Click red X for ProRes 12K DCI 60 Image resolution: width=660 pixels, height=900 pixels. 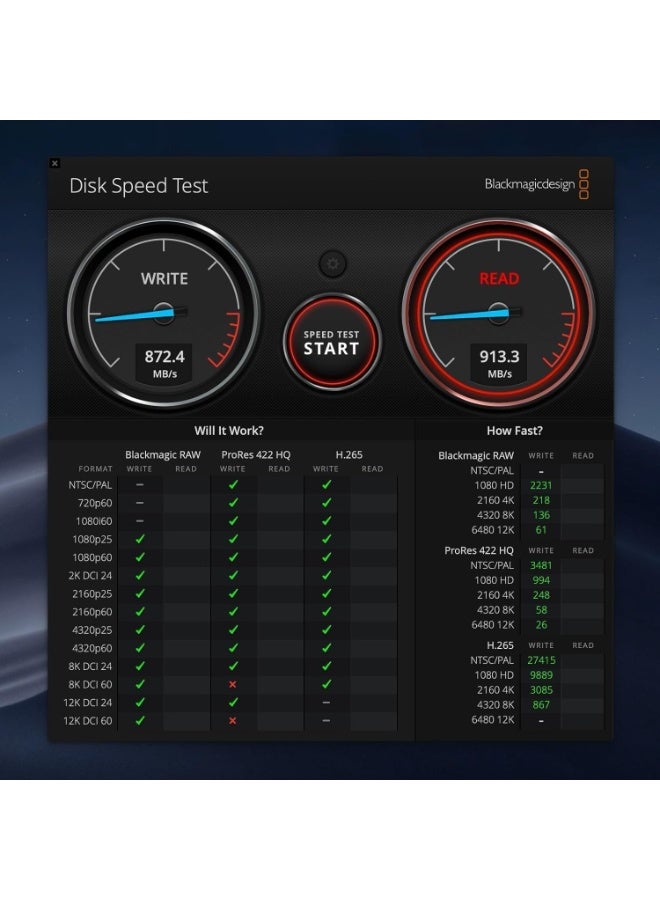coord(232,720)
